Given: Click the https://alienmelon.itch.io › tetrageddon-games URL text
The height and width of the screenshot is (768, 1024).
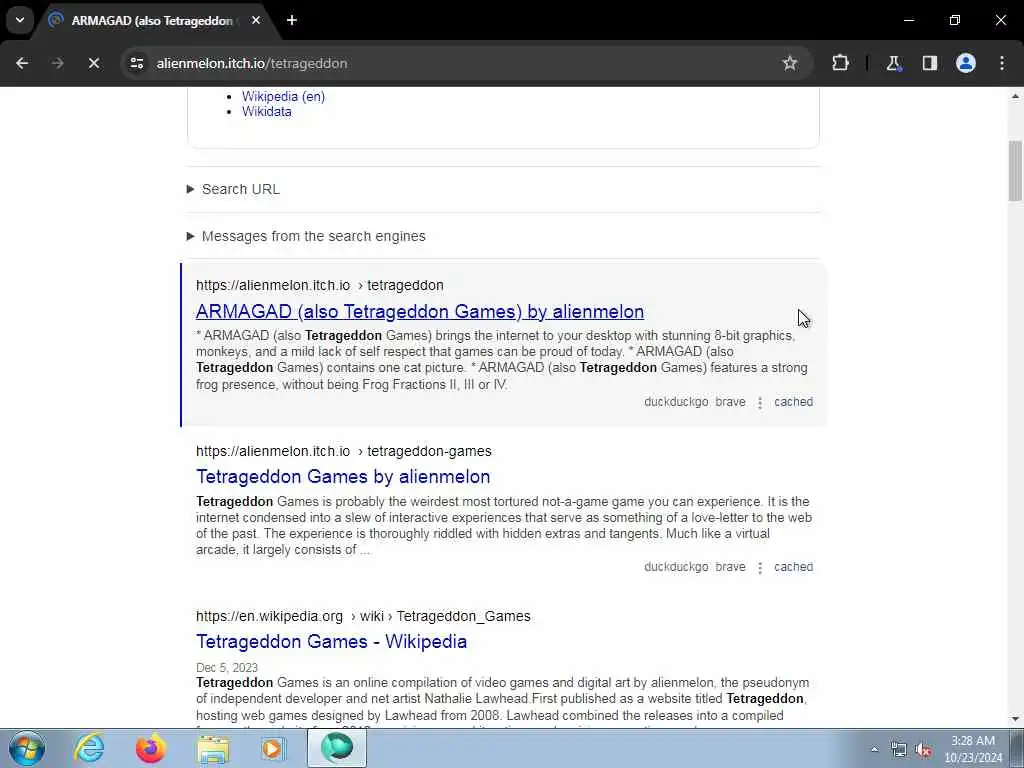Looking at the screenshot, I should [x=344, y=451].
